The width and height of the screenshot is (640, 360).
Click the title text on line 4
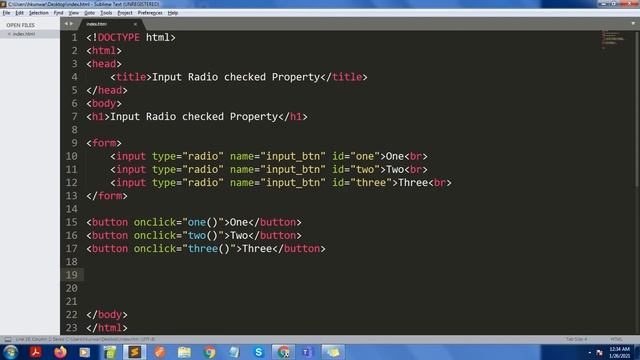point(236,77)
